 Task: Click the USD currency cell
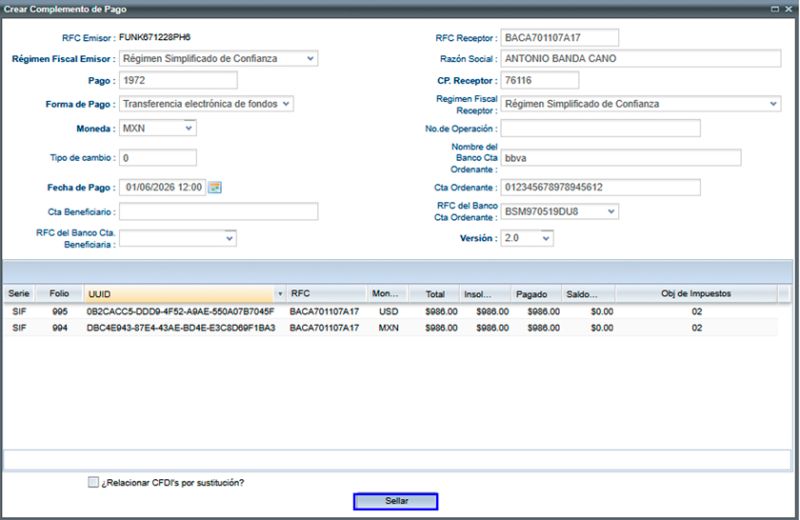coord(388,311)
